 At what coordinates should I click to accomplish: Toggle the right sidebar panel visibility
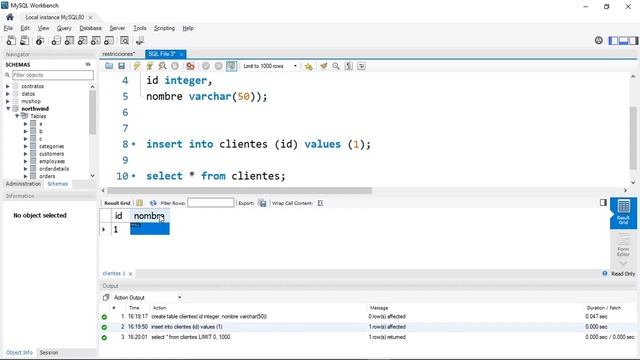(x=633, y=40)
